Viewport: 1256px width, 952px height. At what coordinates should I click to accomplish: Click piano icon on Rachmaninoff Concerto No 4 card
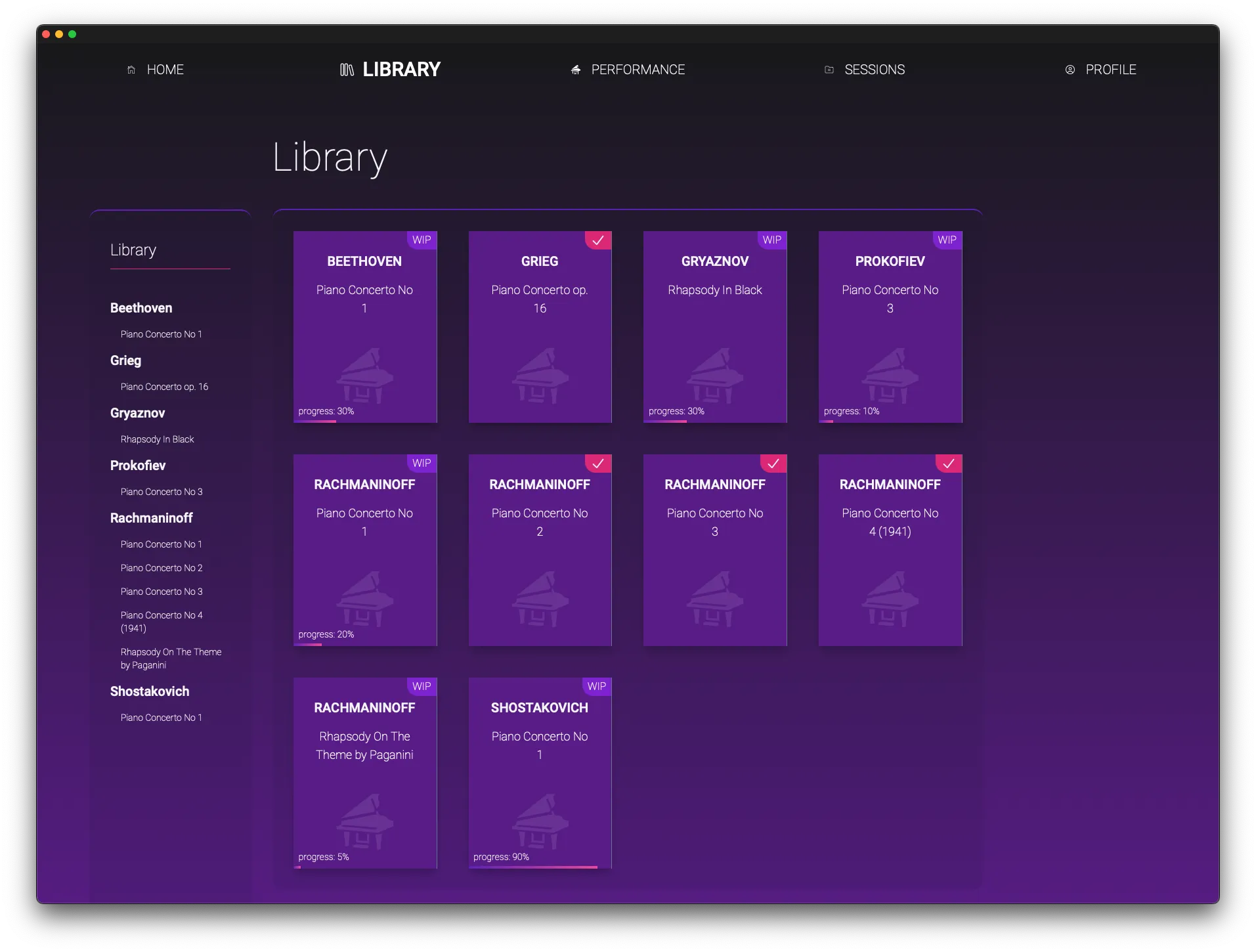coord(890,598)
